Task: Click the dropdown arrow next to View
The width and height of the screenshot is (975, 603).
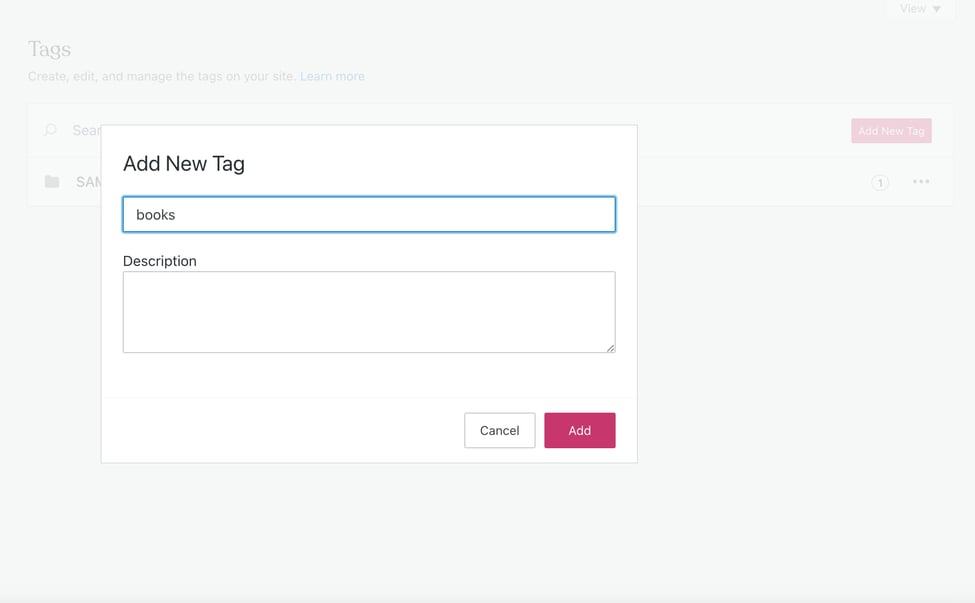Action: coord(935,8)
